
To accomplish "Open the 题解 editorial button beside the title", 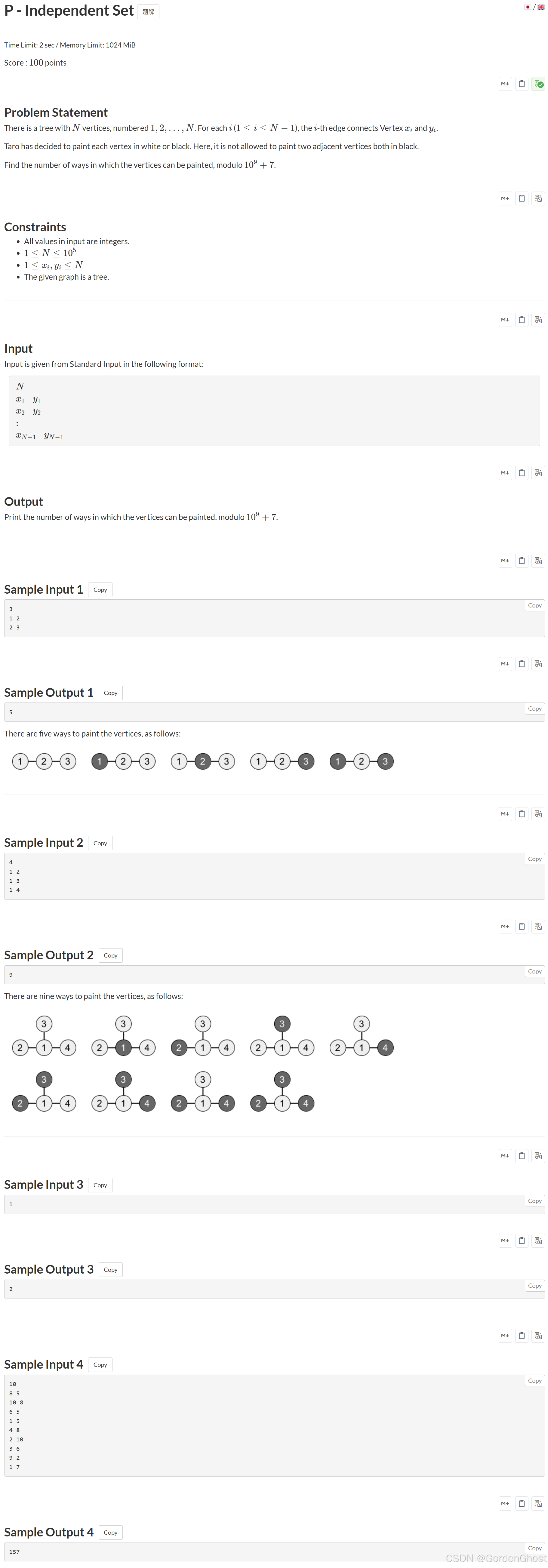I will [x=148, y=11].
